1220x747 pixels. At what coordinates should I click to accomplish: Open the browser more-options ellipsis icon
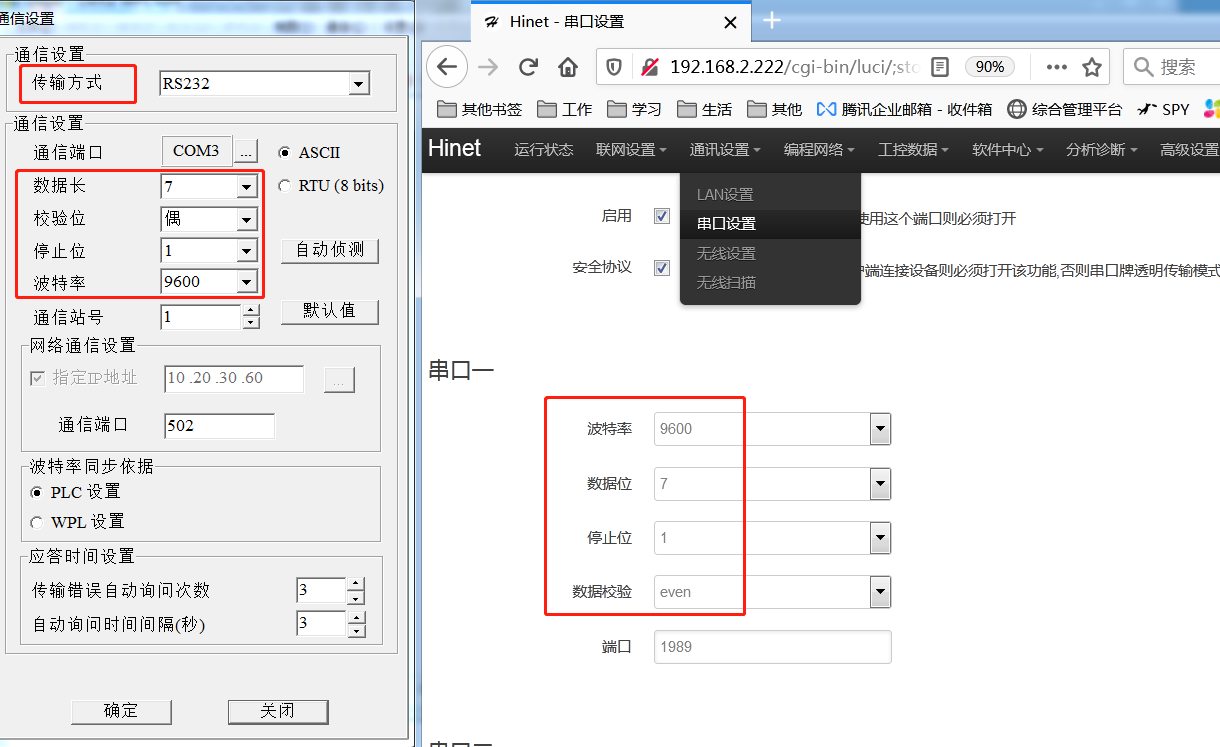(x=1055, y=67)
